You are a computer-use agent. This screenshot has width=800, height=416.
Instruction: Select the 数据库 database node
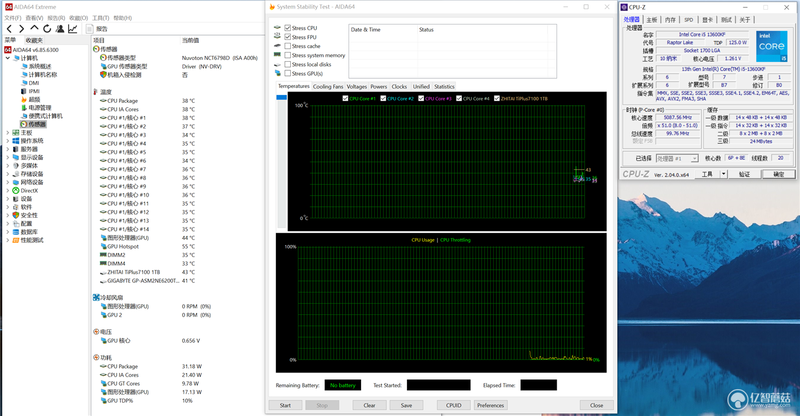[25, 232]
